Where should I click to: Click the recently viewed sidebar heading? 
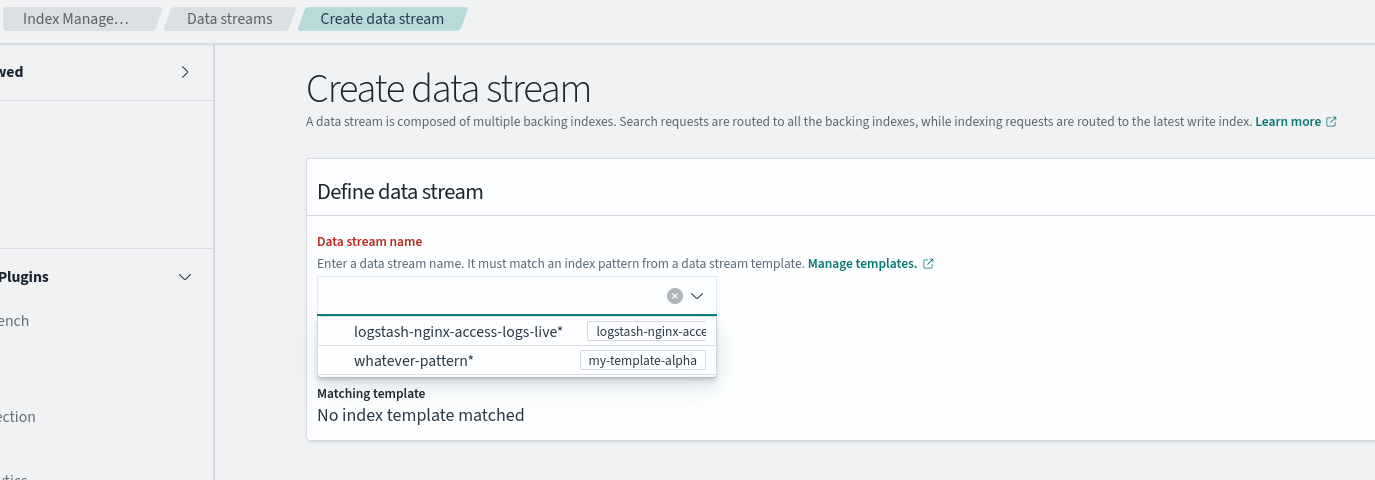click(x=12, y=72)
